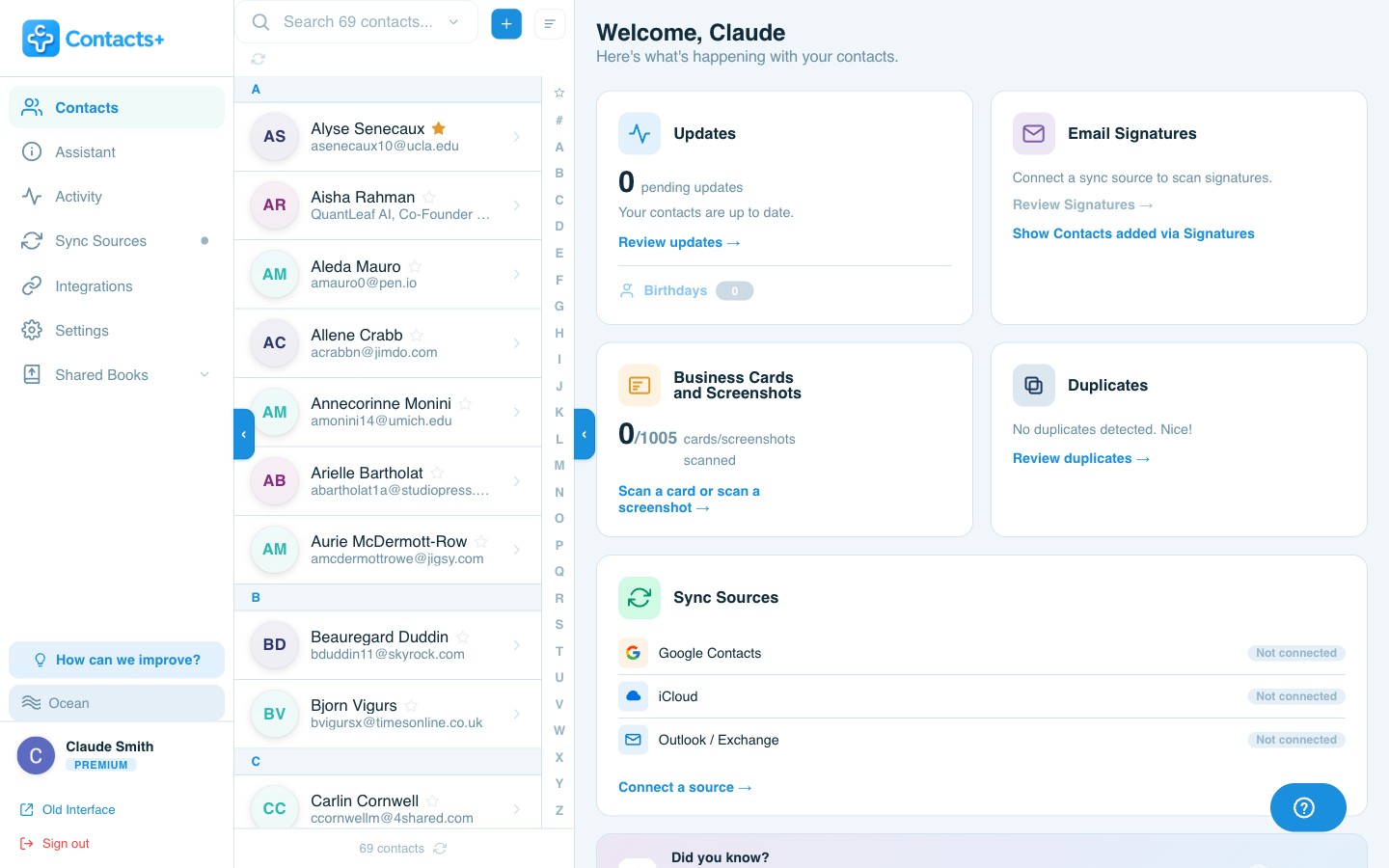Click the Outlook / Exchange mail icon
Screen dimensions: 1389x868
tap(633, 740)
